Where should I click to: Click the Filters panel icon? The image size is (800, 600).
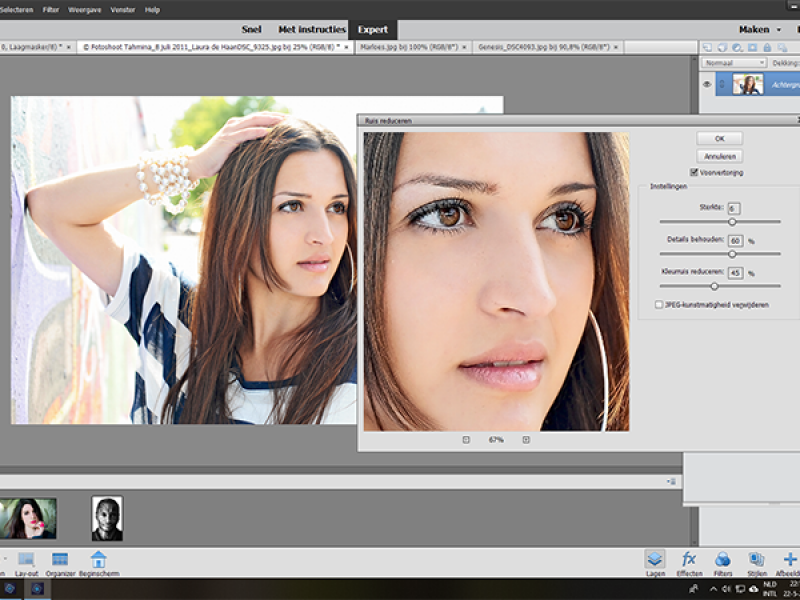coord(722,560)
